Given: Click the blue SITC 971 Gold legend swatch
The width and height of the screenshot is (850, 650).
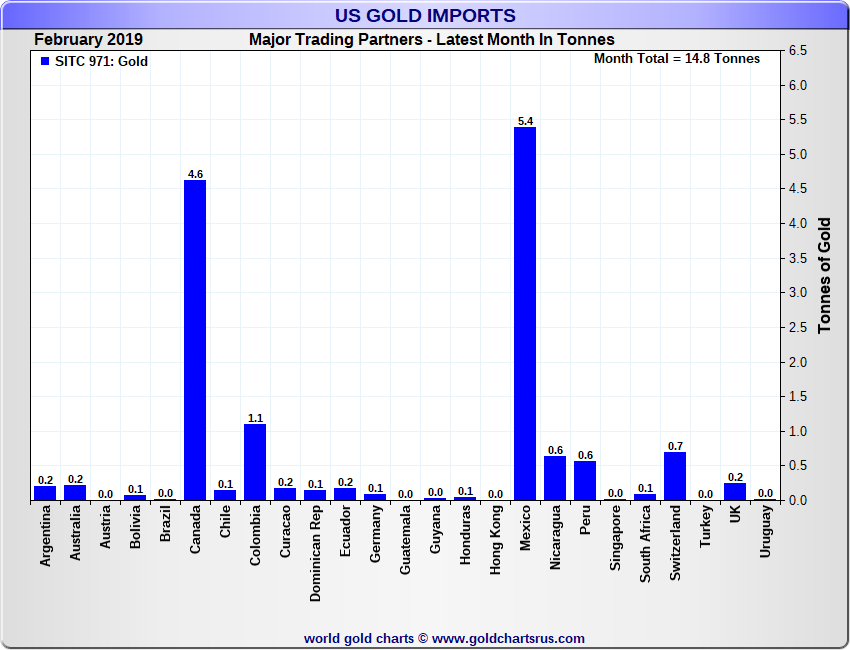Looking at the screenshot, I should point(44,61).
